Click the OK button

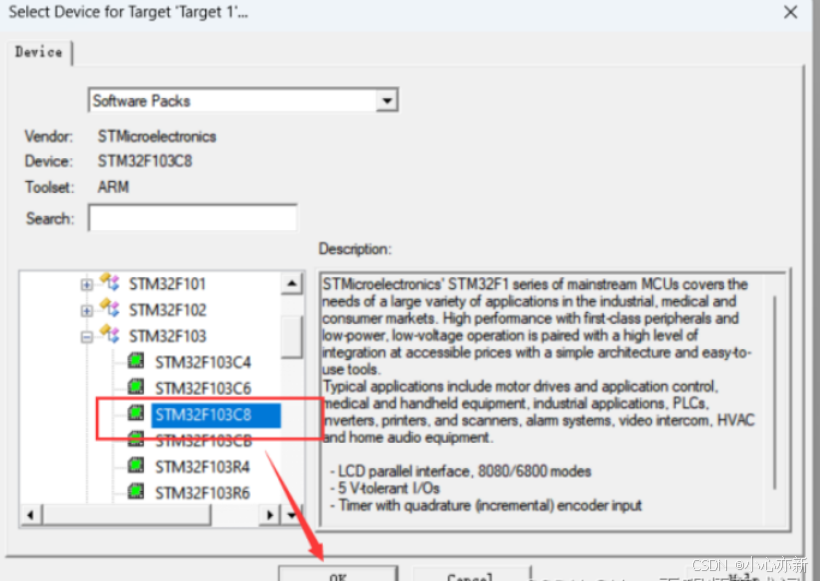(338, 575)
